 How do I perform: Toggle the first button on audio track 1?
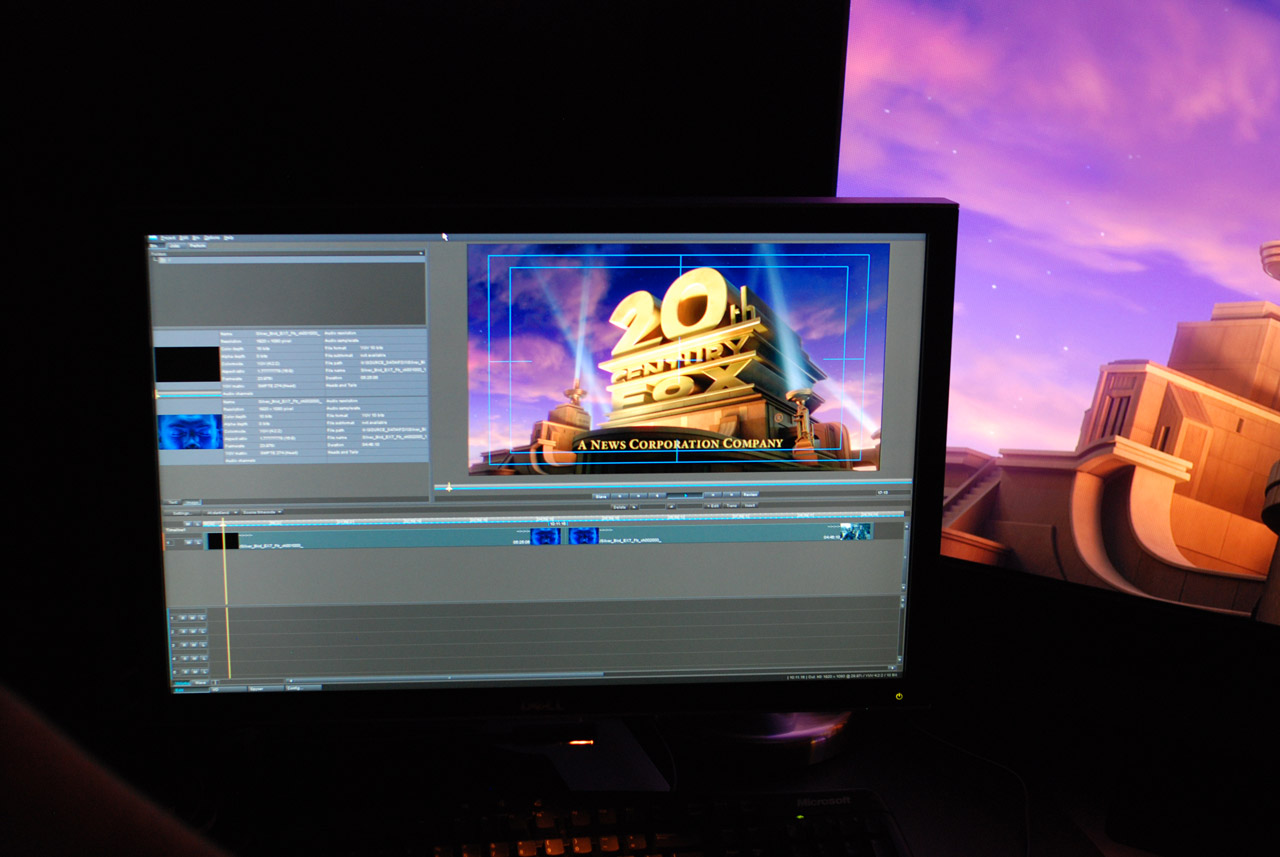(x=183, y=617)
